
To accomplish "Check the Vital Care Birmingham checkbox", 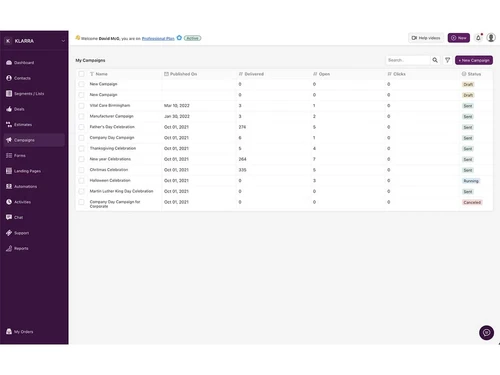I will (81, 105).
